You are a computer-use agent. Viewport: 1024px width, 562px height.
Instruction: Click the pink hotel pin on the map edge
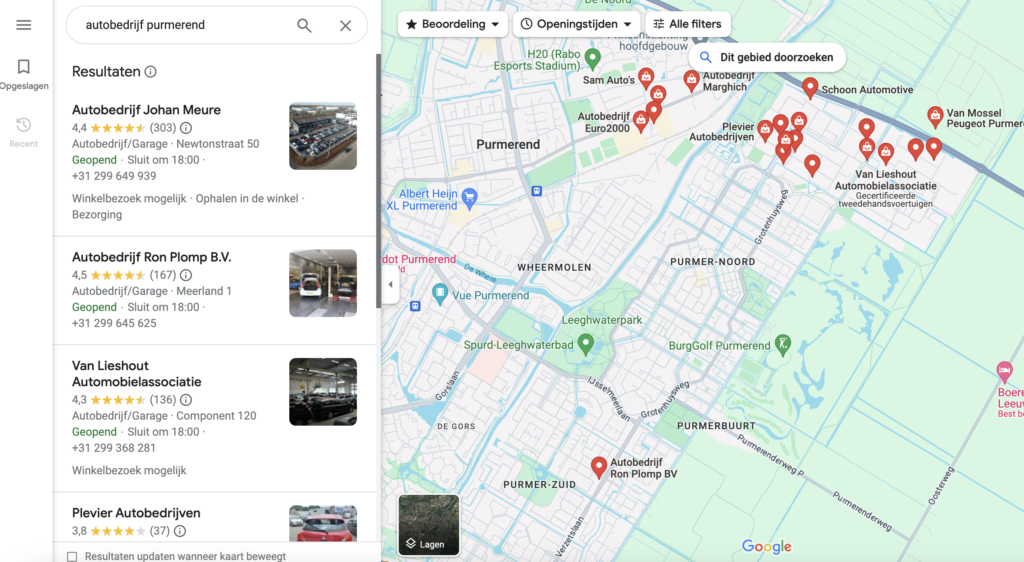coord(1004,372)
